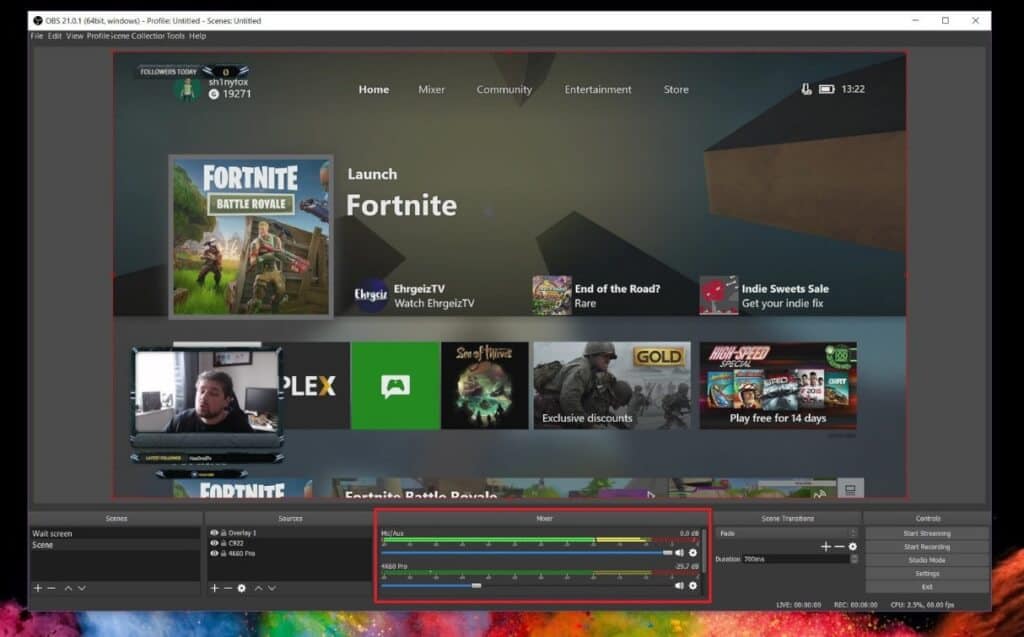1024x637 pixels.
Task: Click the Community tab in the preview
Action: [x=504, y=90]
